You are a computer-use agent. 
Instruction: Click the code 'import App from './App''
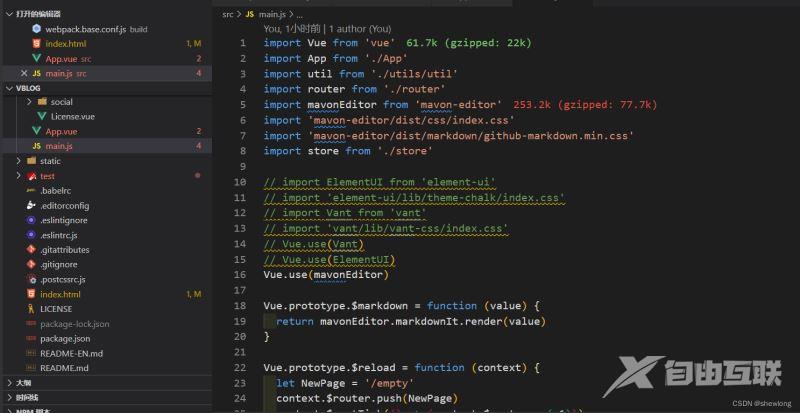pos(336,59)
